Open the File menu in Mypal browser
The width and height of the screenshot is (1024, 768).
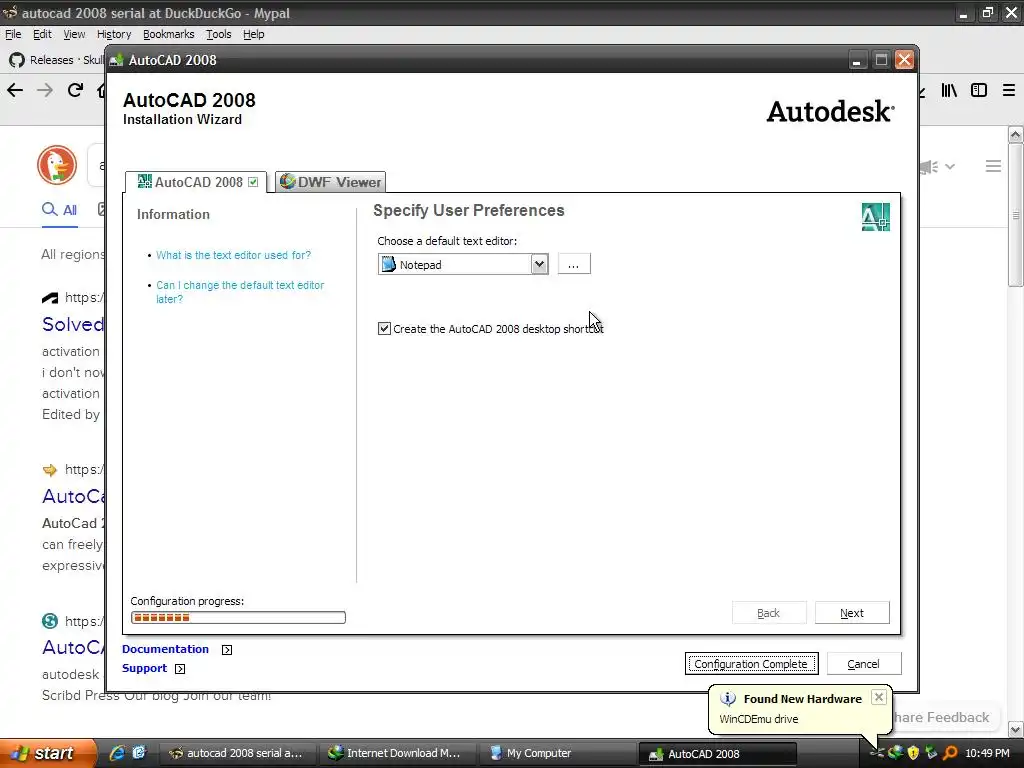(13, 34)
